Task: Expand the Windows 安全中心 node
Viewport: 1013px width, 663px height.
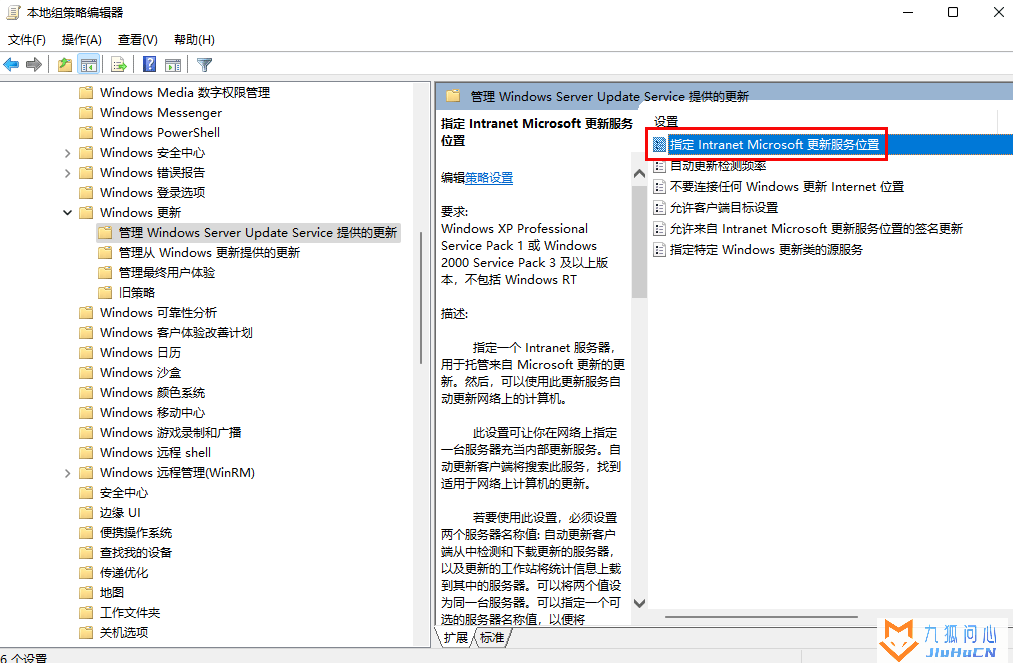Action: coord(67,153)
